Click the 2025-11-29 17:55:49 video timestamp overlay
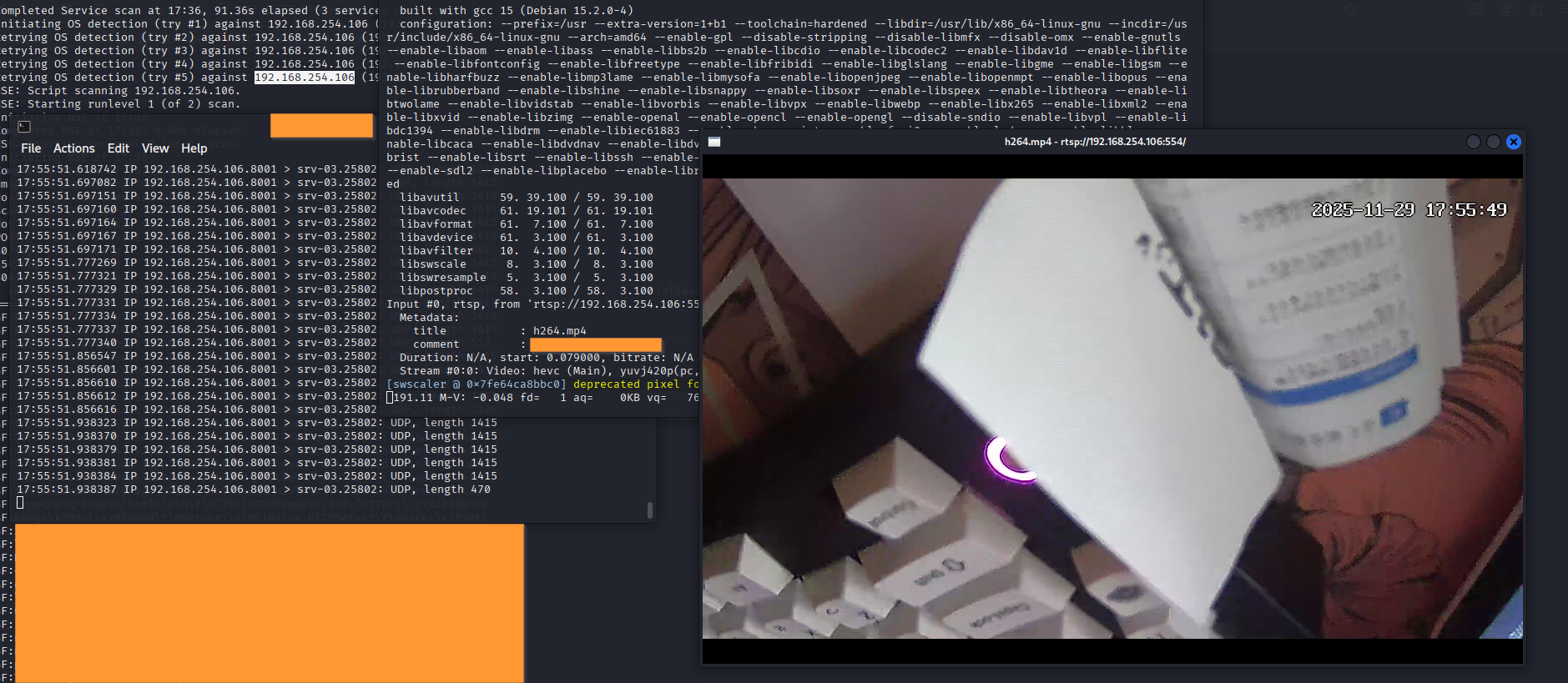 point(1409,210)
